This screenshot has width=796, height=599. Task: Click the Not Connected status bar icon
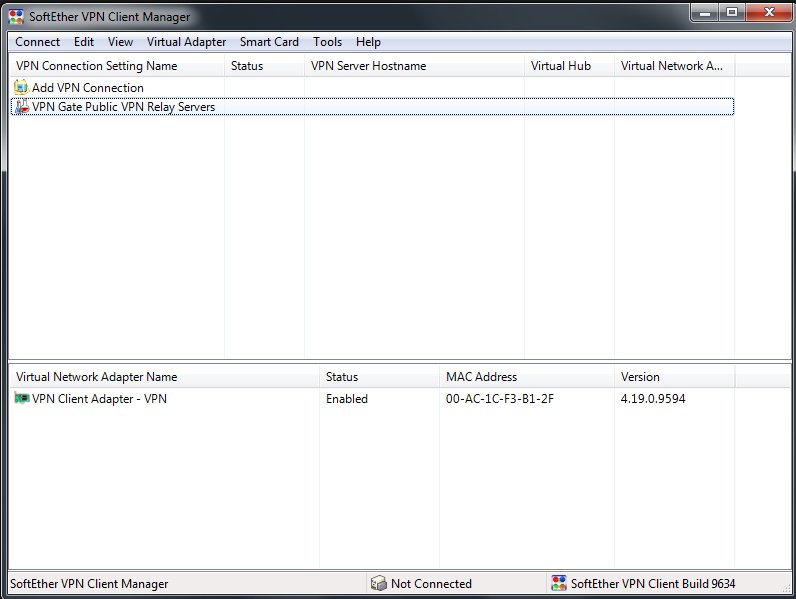pyautogui.click(x=379, y=583)
